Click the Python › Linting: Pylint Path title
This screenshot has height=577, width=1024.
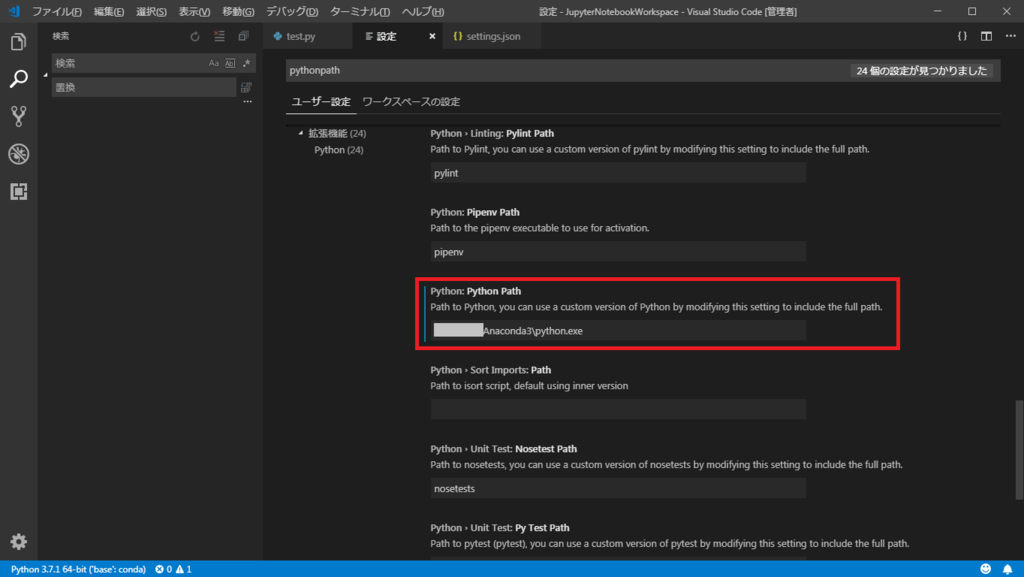pos(492,133)
